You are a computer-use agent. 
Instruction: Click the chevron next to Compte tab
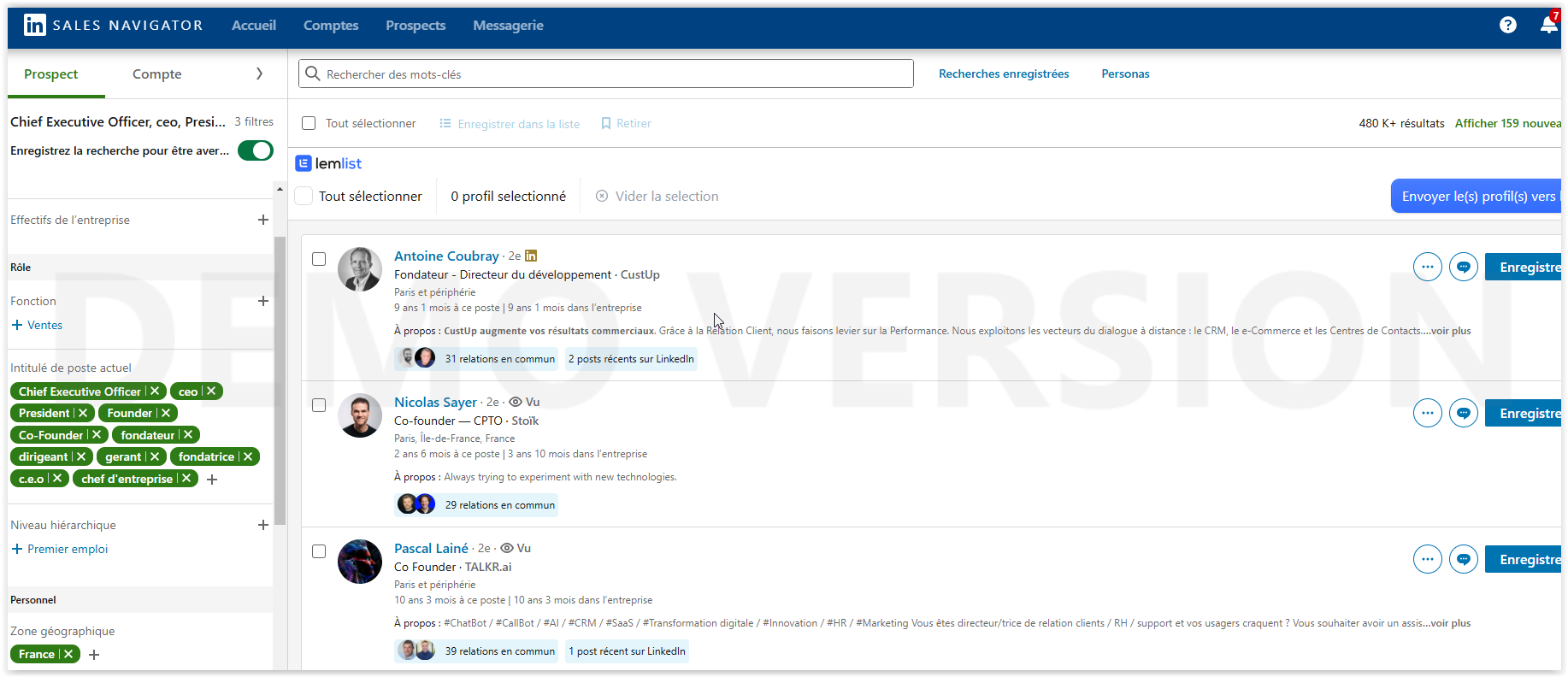pyautogui.click(x=259, y=74)
